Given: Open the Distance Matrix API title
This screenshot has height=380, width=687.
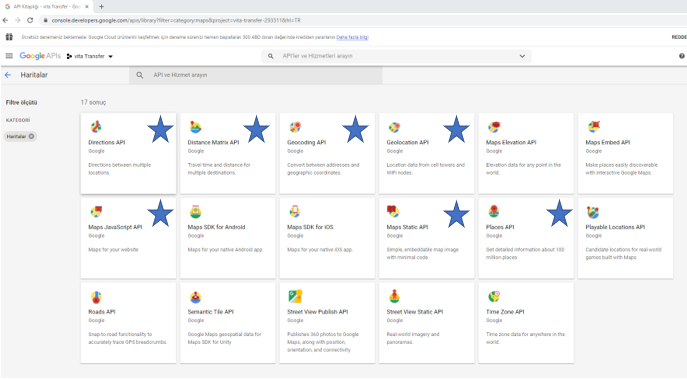Looking at the screenshot, I should [x=213, y=142].
